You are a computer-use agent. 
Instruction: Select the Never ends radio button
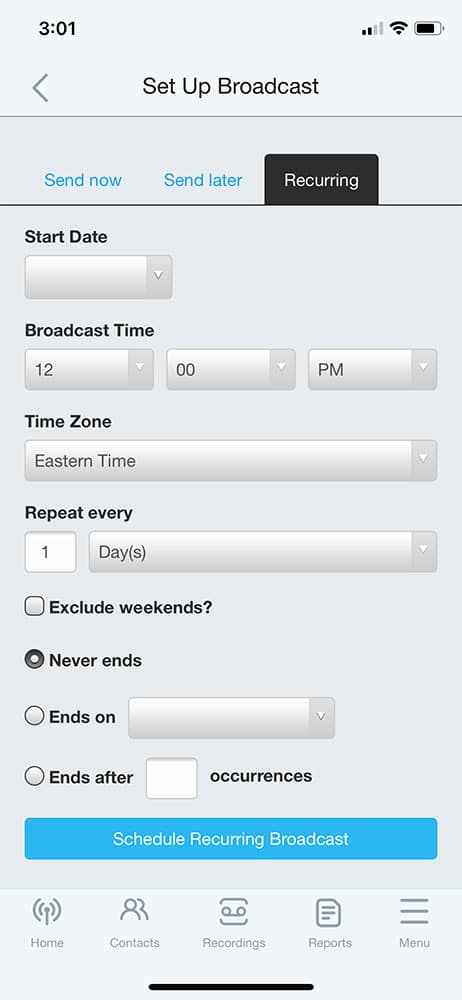coord(34,659)
